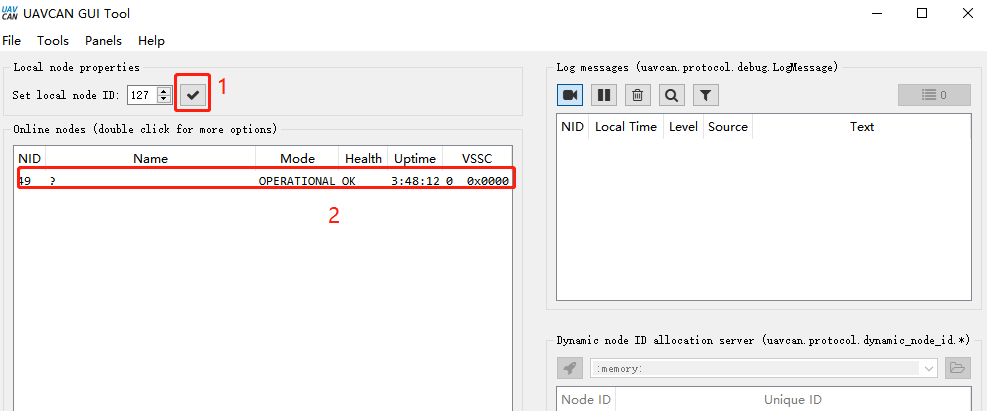Expand the :memory: database dropdown
This screenshot has height=411, width=987.
click(930, 368)
